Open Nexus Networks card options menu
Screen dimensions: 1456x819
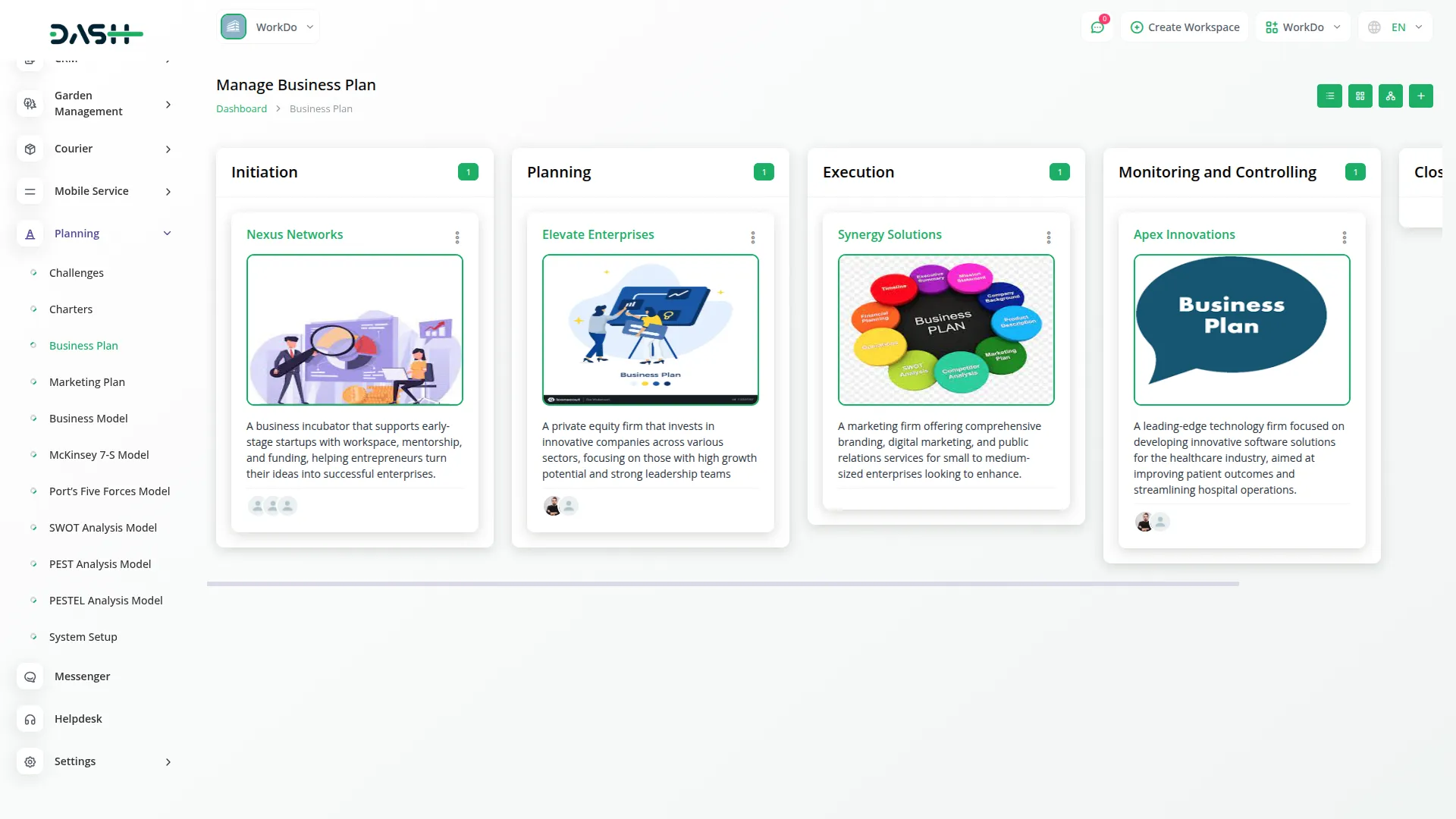click(457, 237)
